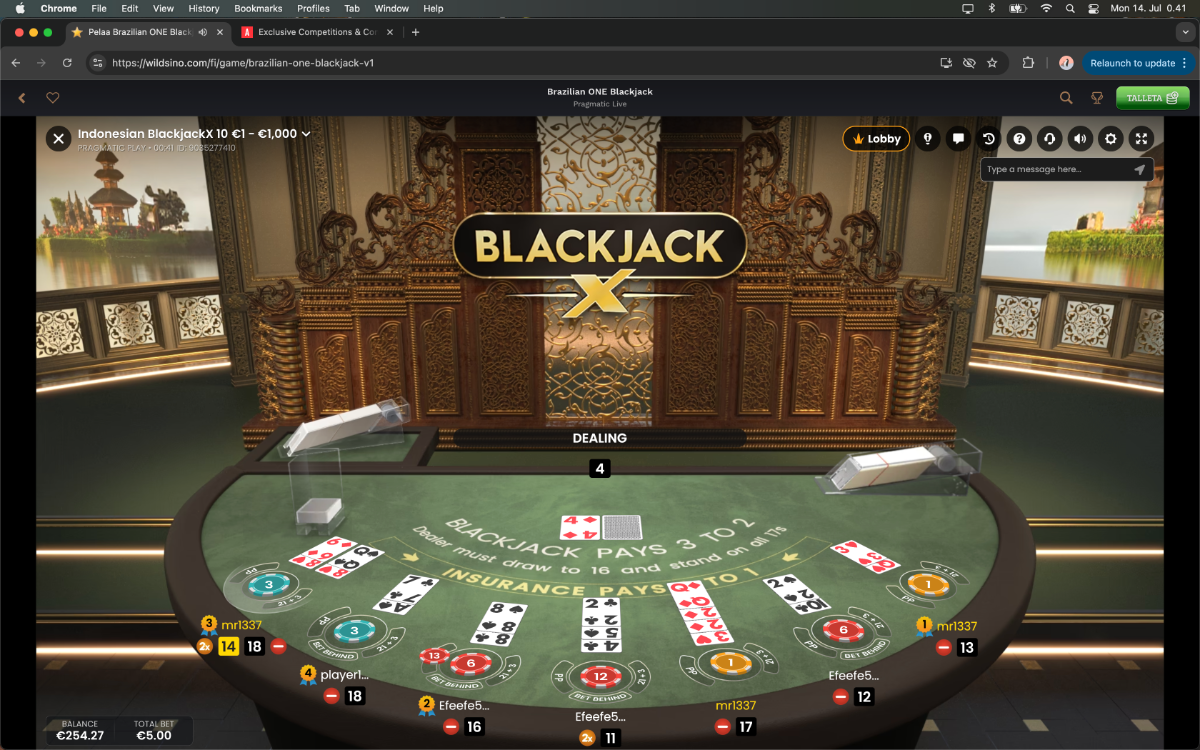Add game to favorites heart icon
This screenshot has height=750, width=1200.
tap(53, 98)
